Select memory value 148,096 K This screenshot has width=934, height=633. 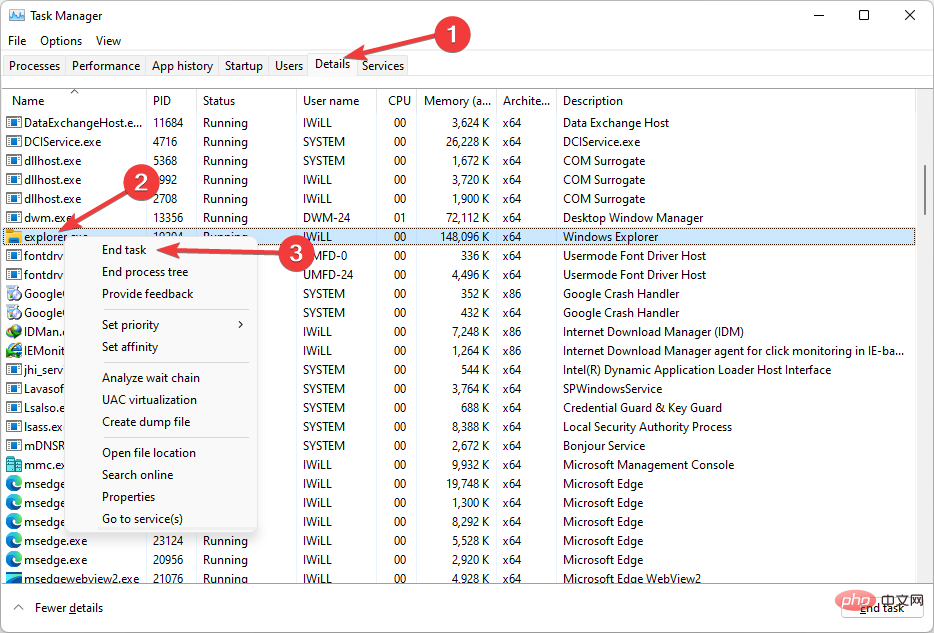[x=464, y=237]
